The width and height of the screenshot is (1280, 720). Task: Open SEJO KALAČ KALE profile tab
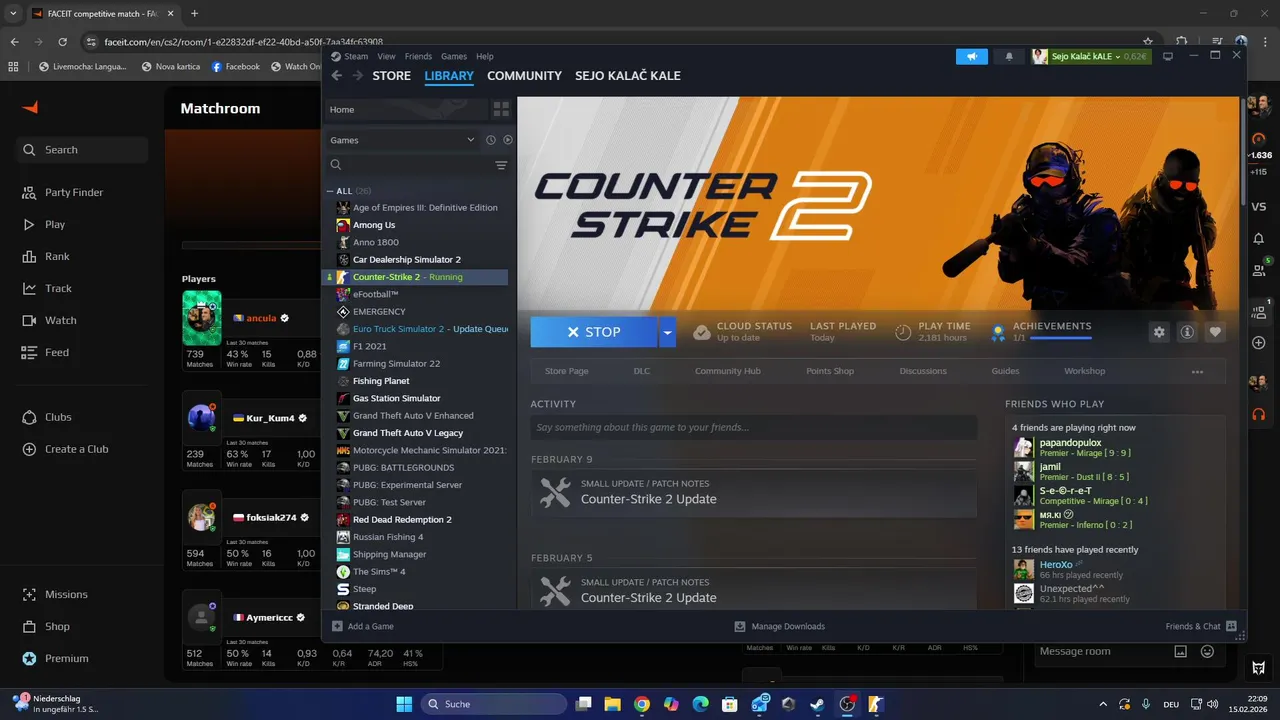click(x=628, y=76)
